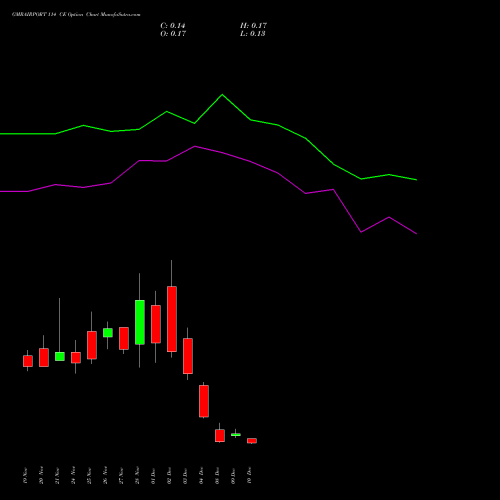Click the "02 Dec" date label
The image size is (500, 500).
pos(169,476)
